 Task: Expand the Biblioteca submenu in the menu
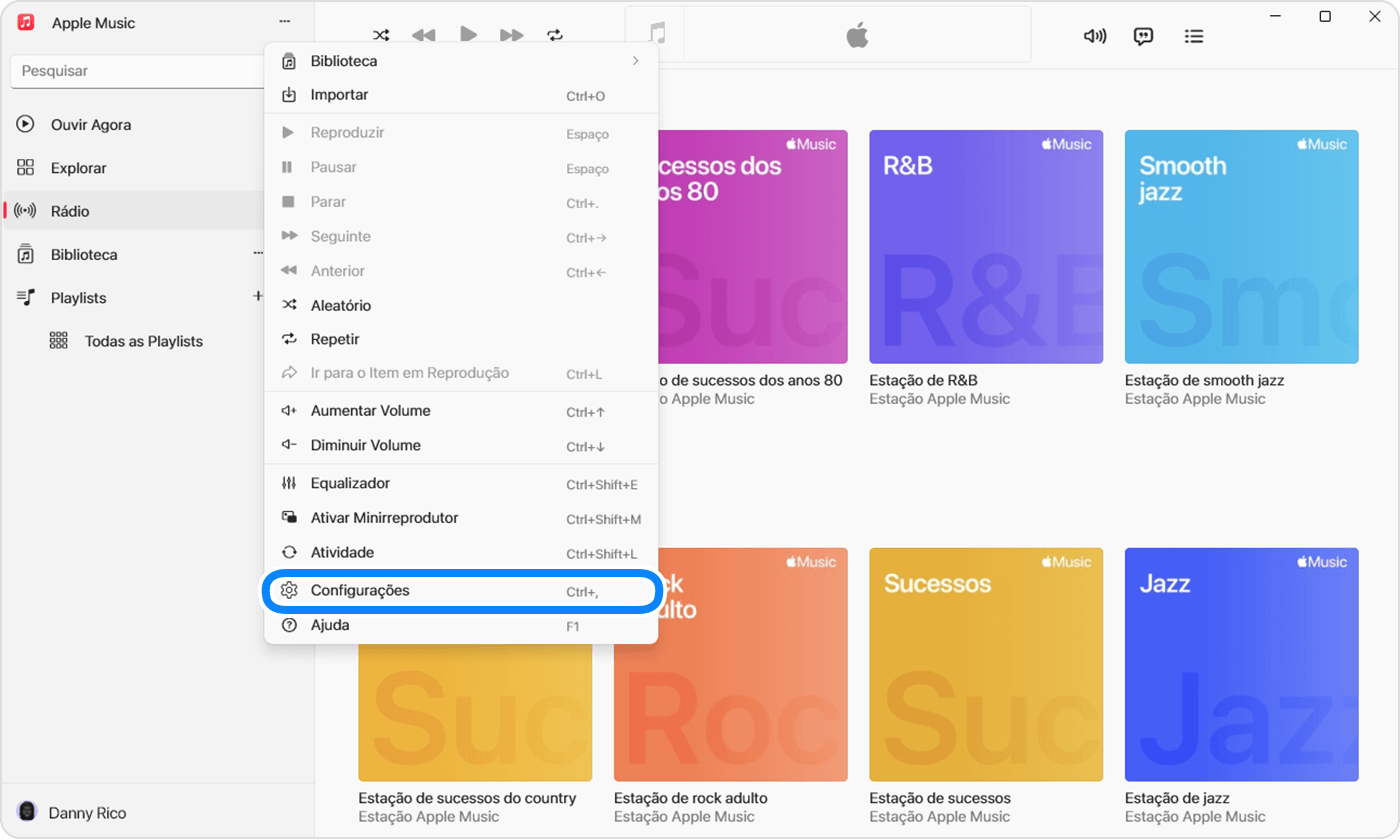[461, 61]
